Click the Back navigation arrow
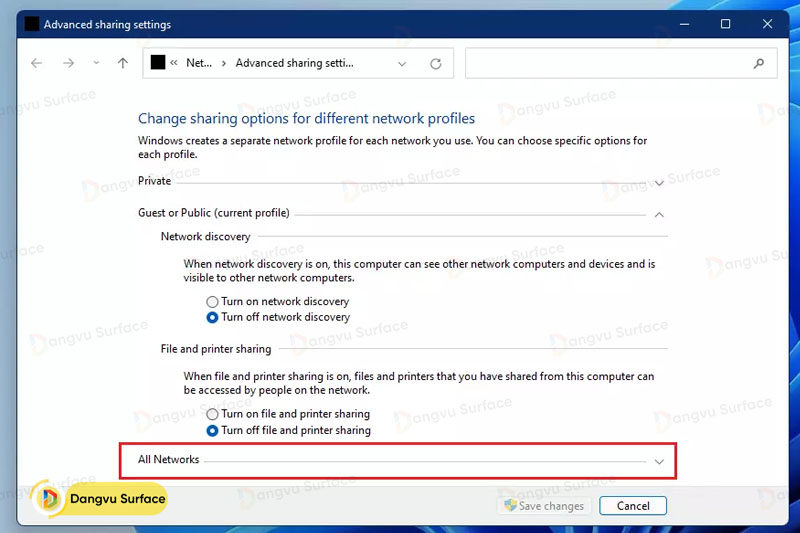The width and height of the screenshot is (800, 533). pos(37,63)
